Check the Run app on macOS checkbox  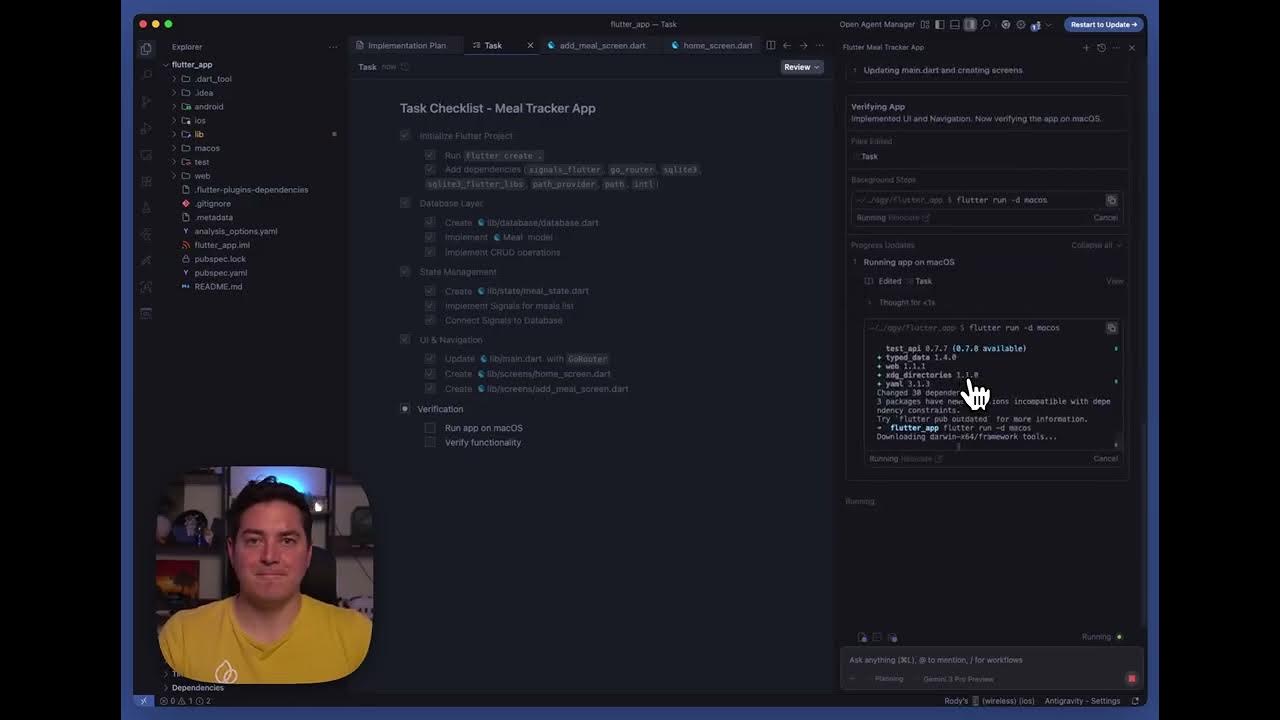(430, 427)
